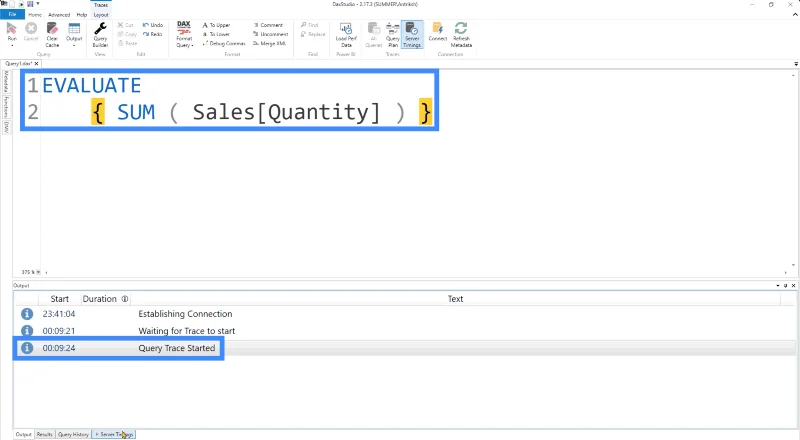Collapse the ribbon with the chevron
This screenshot has height=440, width=800.
tap(795, 15)
